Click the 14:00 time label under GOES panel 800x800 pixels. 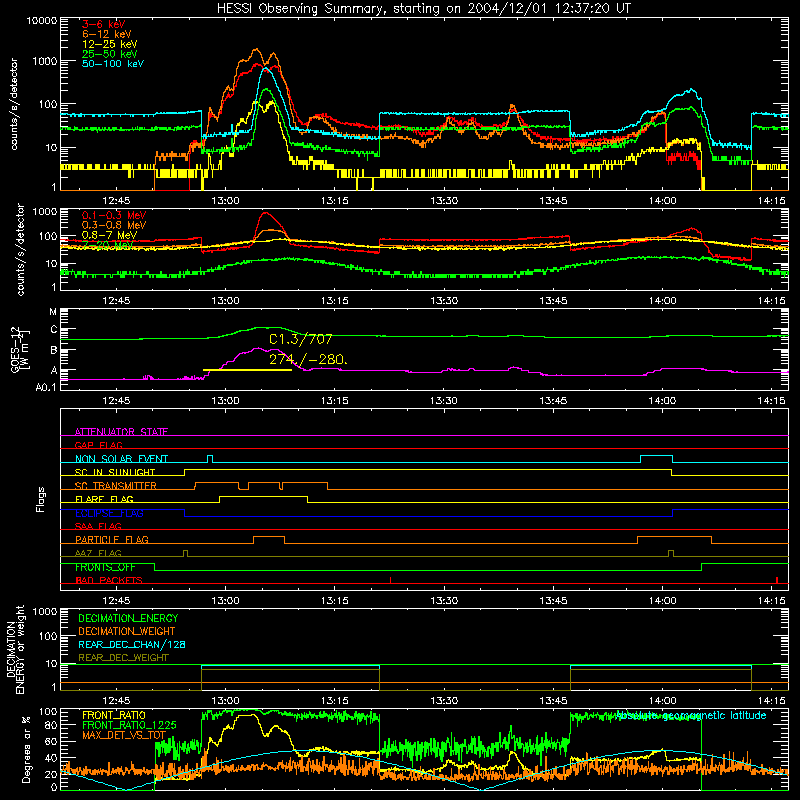[x=663, y=401]
